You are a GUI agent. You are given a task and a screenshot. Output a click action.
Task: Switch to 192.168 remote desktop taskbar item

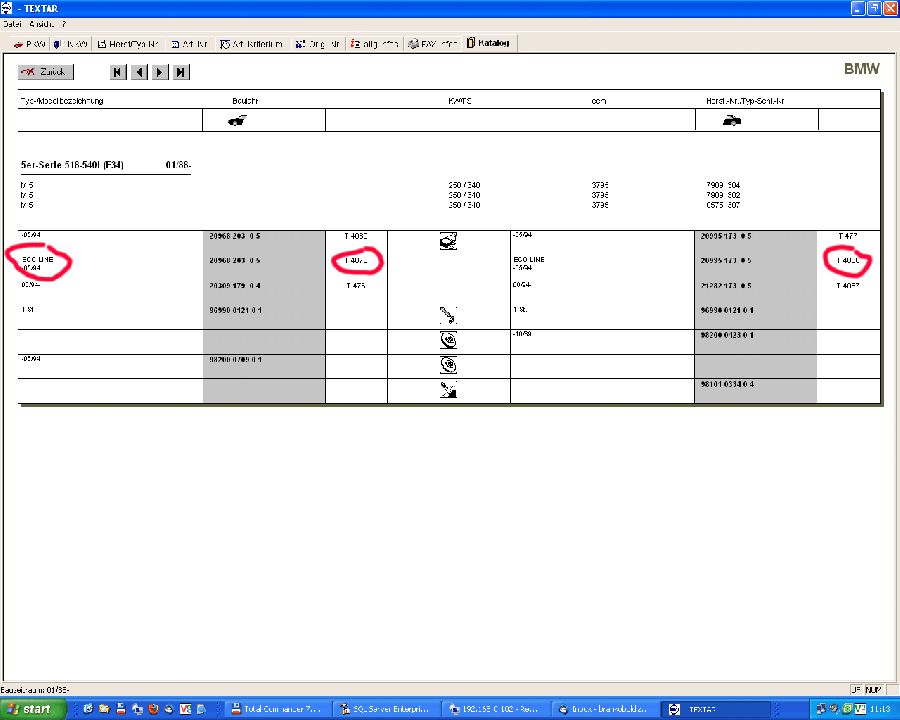coord(494,709)
